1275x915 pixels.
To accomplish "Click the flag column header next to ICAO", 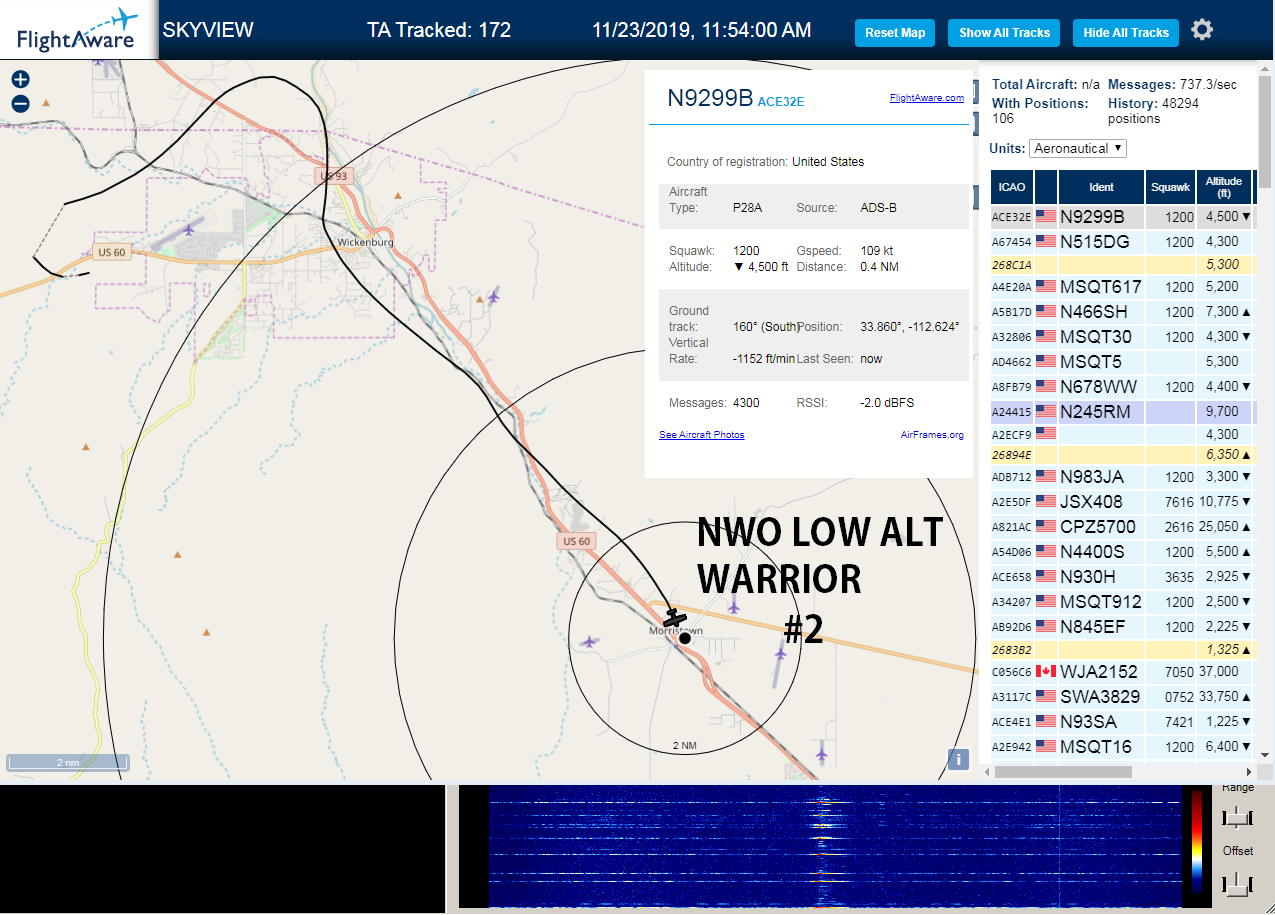I will [x=1046, y=187].
